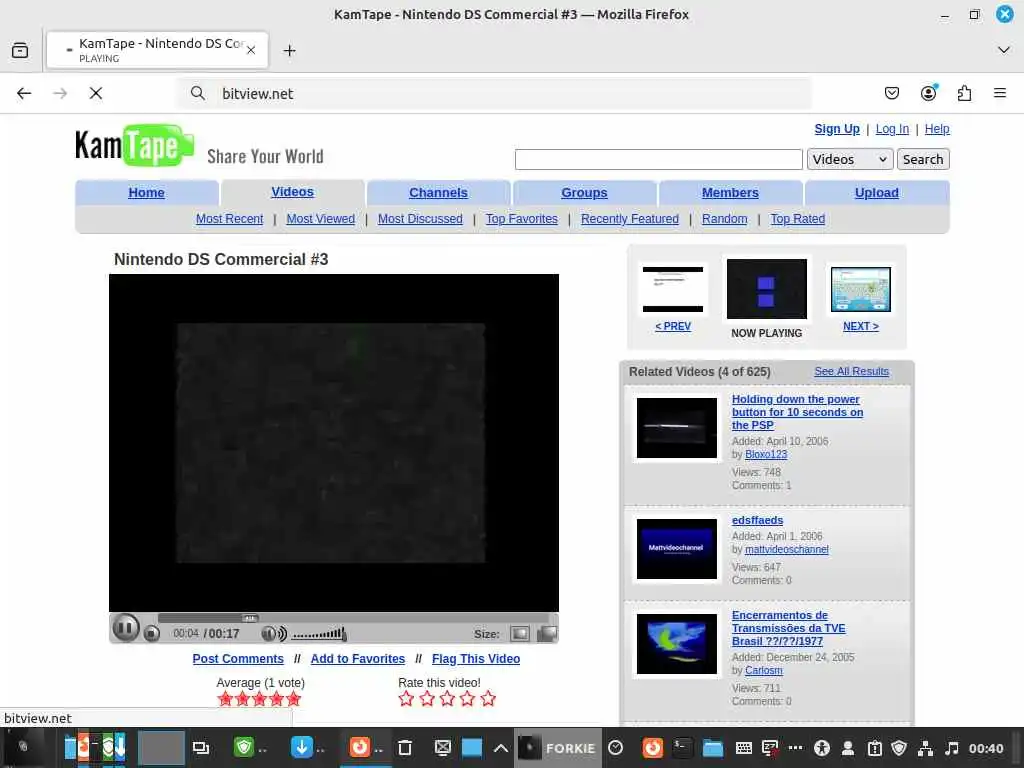1024x768 pixels.
Task: Open the Top Favorites link
Action: (x=521, y=219)
